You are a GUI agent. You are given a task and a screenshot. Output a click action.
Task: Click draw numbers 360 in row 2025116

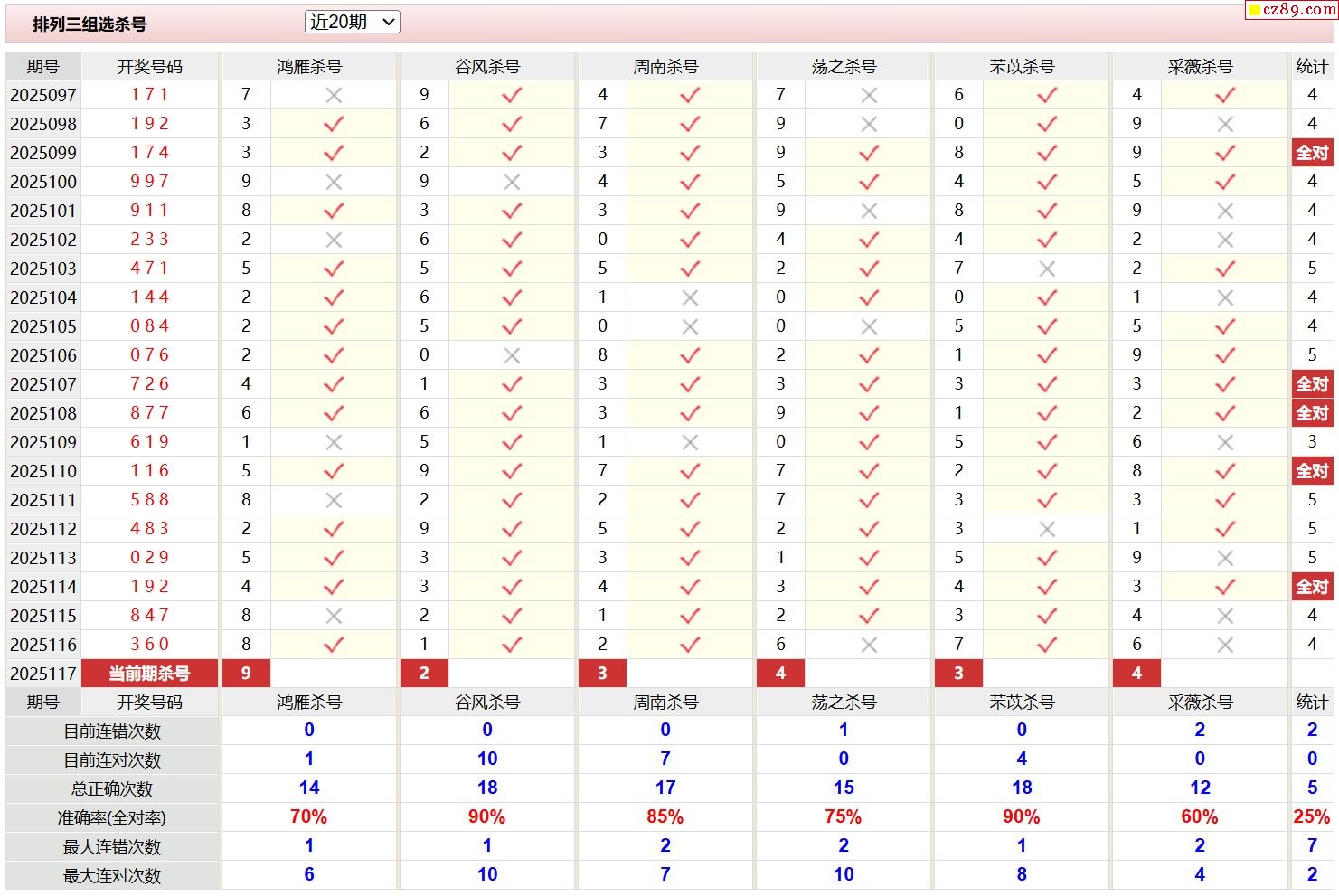click(150, 644)
